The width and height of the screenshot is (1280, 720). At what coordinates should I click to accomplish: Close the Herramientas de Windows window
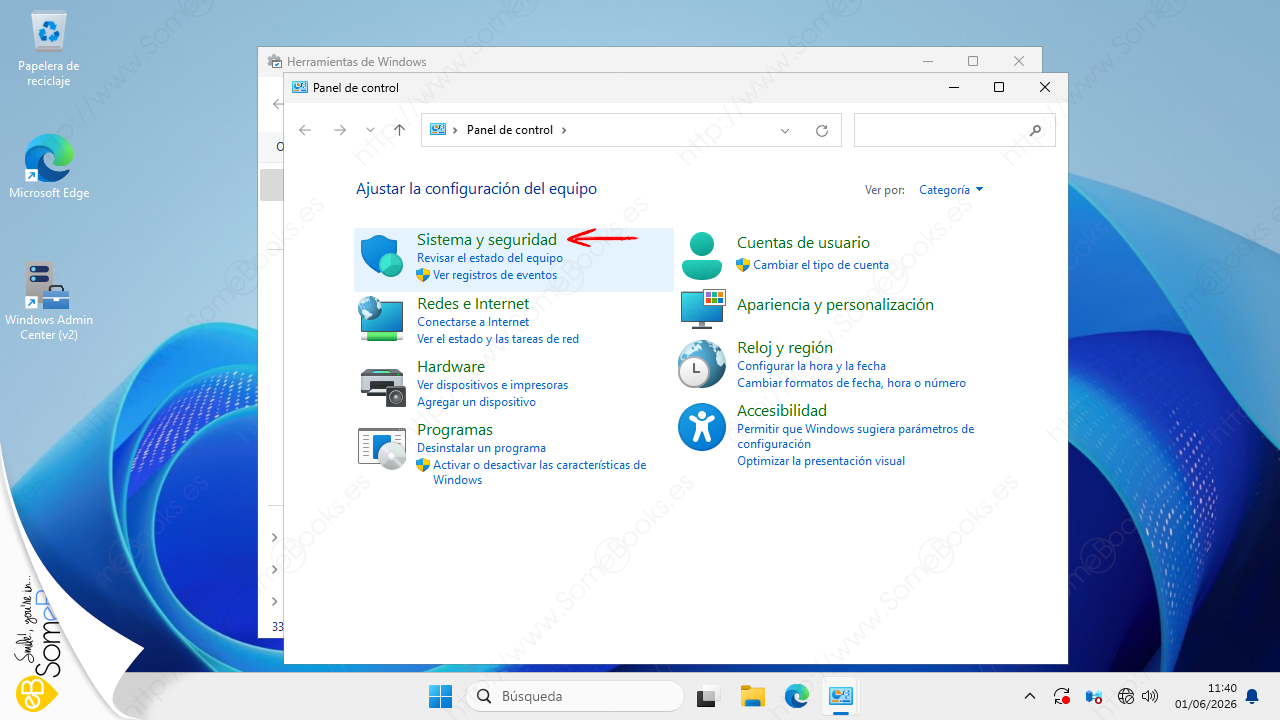(1019, 61)
